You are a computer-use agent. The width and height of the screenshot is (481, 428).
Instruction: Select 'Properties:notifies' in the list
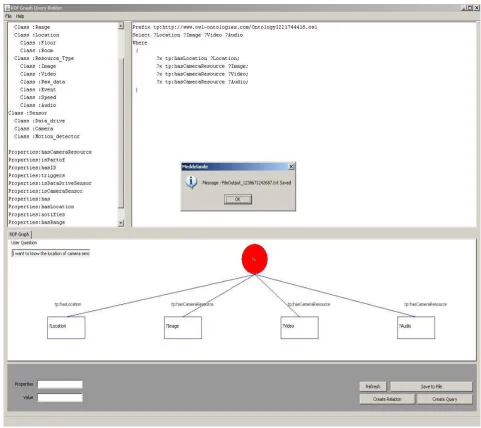pyautogui.click(x=37, y=214)
